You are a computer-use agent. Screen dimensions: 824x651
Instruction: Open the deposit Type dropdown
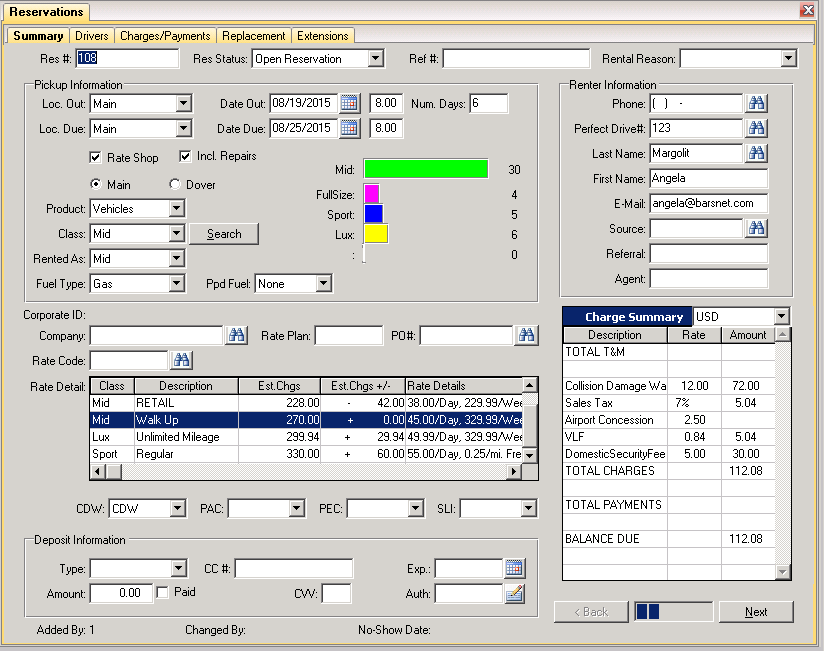[x=179, y=568]
